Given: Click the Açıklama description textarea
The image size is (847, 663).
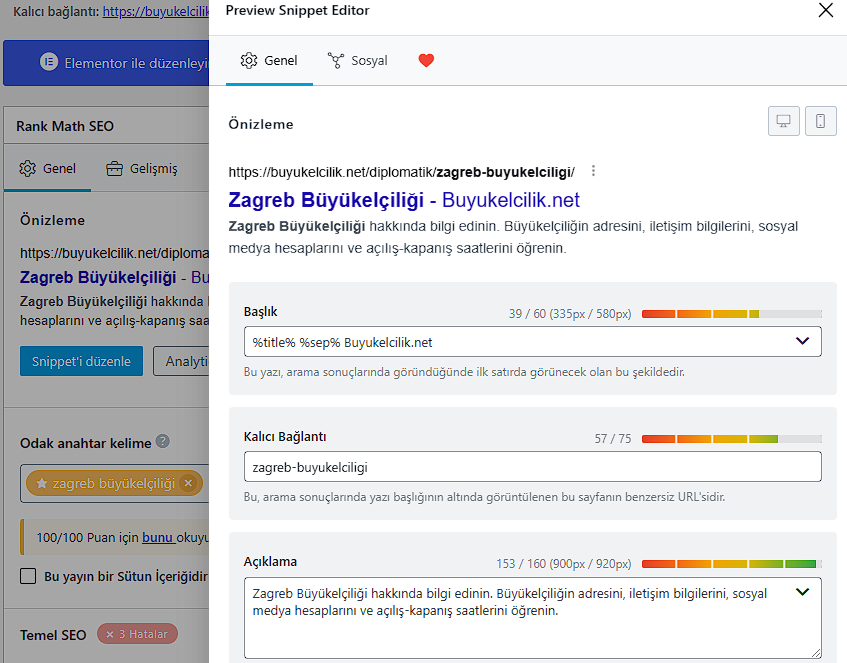Looking at the screenshot, I should [533, 618].
